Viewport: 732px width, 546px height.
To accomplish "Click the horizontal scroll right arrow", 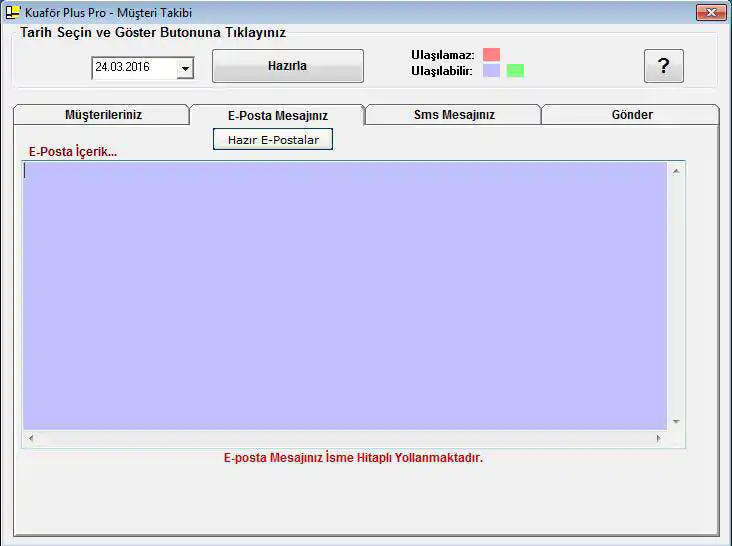I will tap(658, 439).
